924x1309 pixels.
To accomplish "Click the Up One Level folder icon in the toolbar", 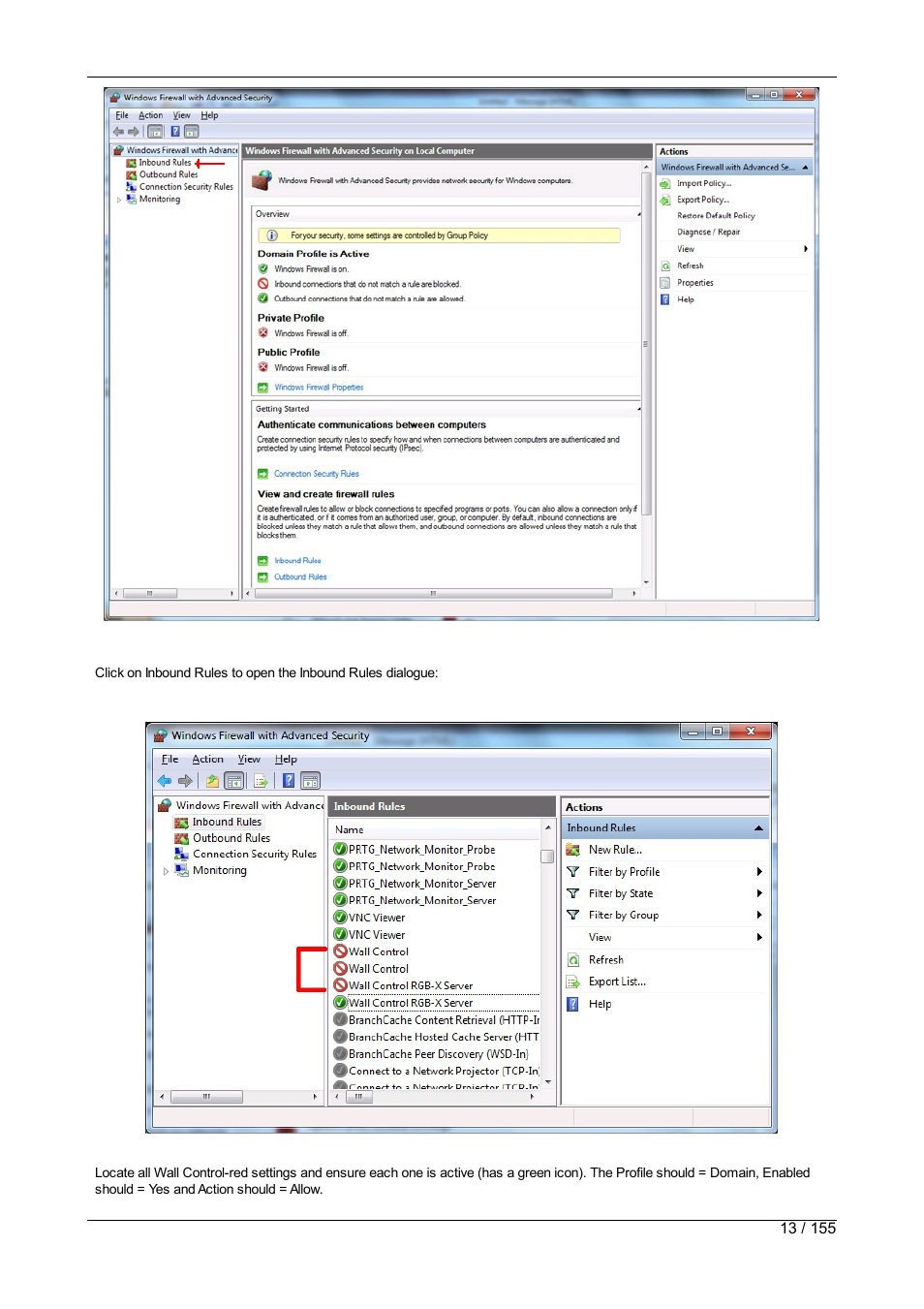I will point(212,781).
